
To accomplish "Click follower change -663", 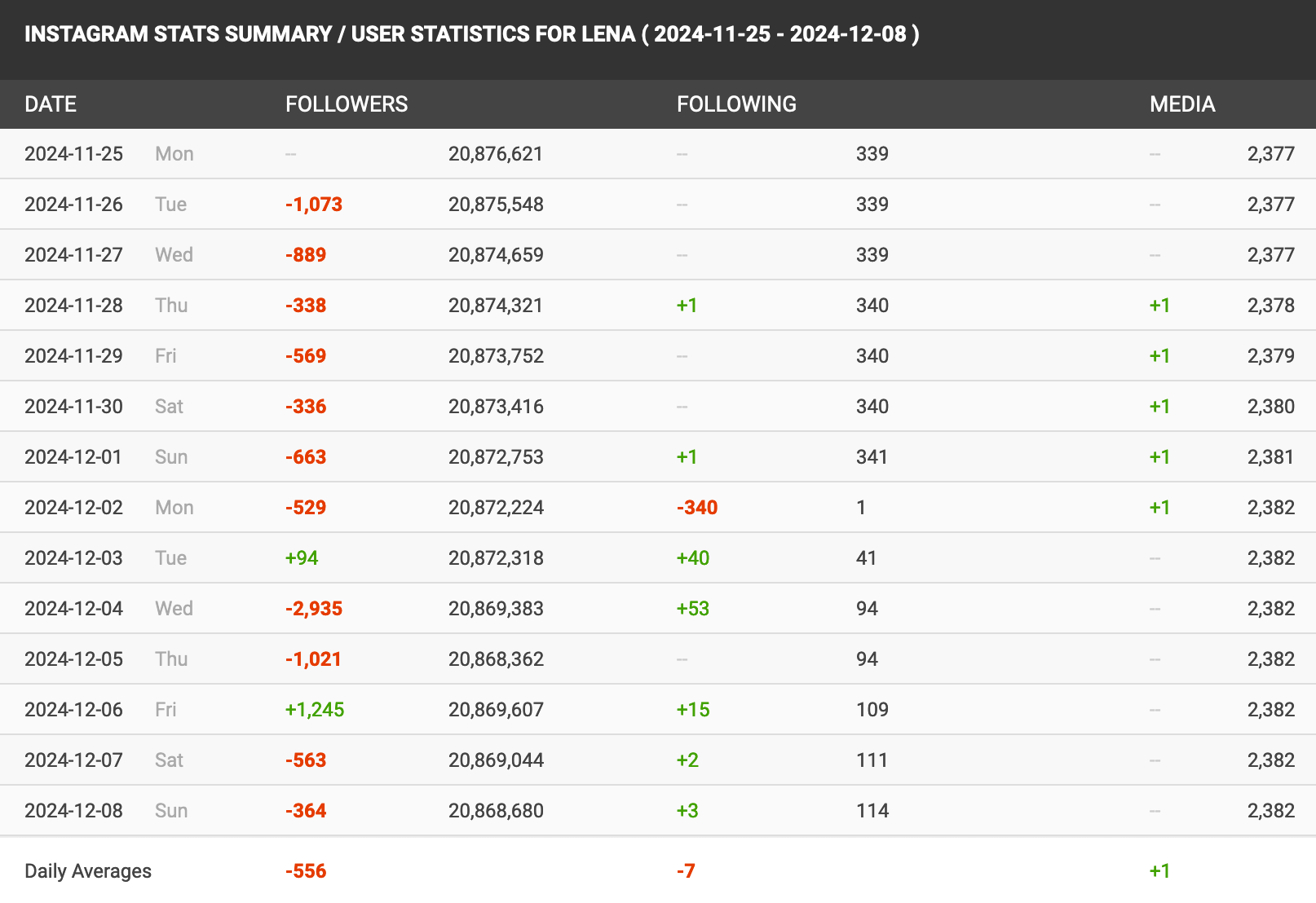I will click(x=306, y=457).
